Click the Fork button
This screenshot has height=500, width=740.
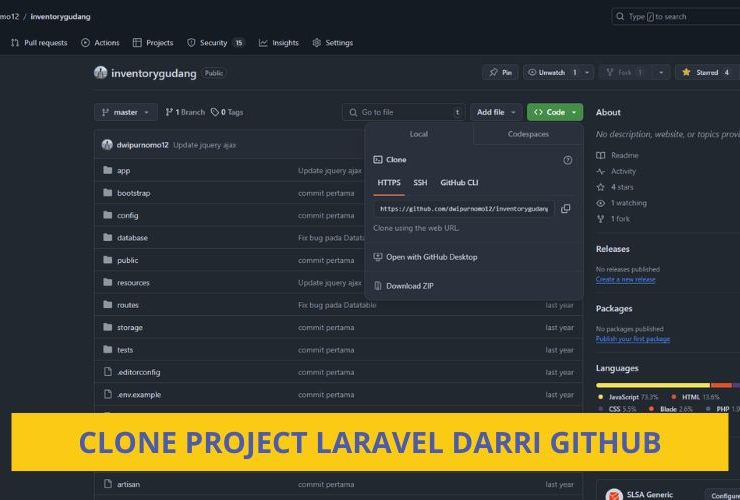[x=625, y=72]
